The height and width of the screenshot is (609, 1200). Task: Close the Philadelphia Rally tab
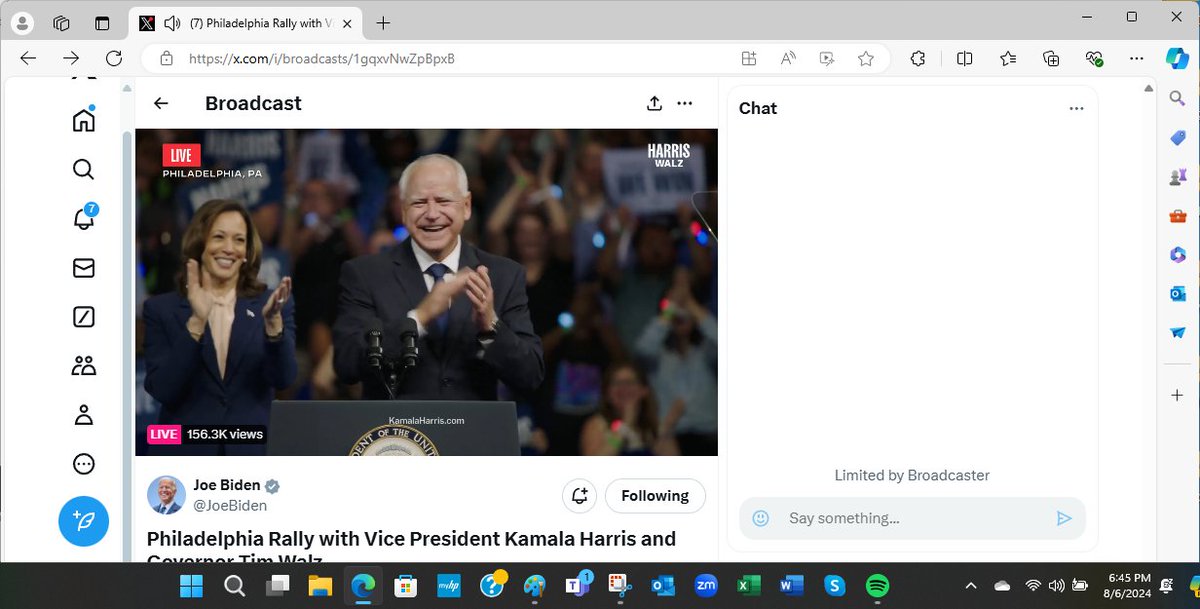(x=347, y=23)
